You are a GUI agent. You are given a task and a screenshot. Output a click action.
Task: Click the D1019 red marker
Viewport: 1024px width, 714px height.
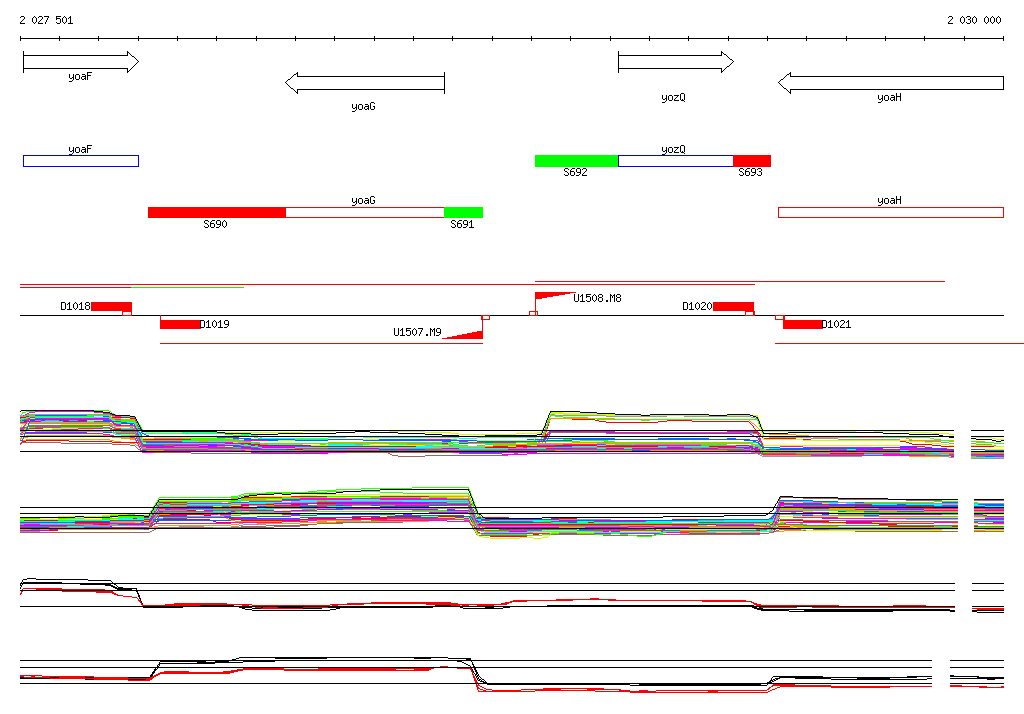coord(180,324)
